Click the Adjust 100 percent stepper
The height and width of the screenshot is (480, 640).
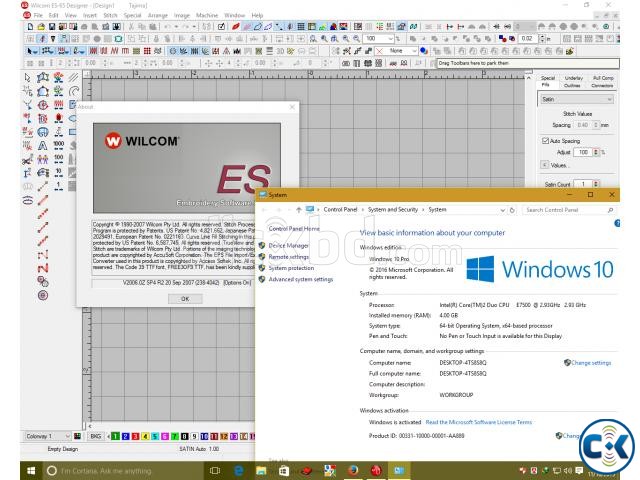pos(596,152)
